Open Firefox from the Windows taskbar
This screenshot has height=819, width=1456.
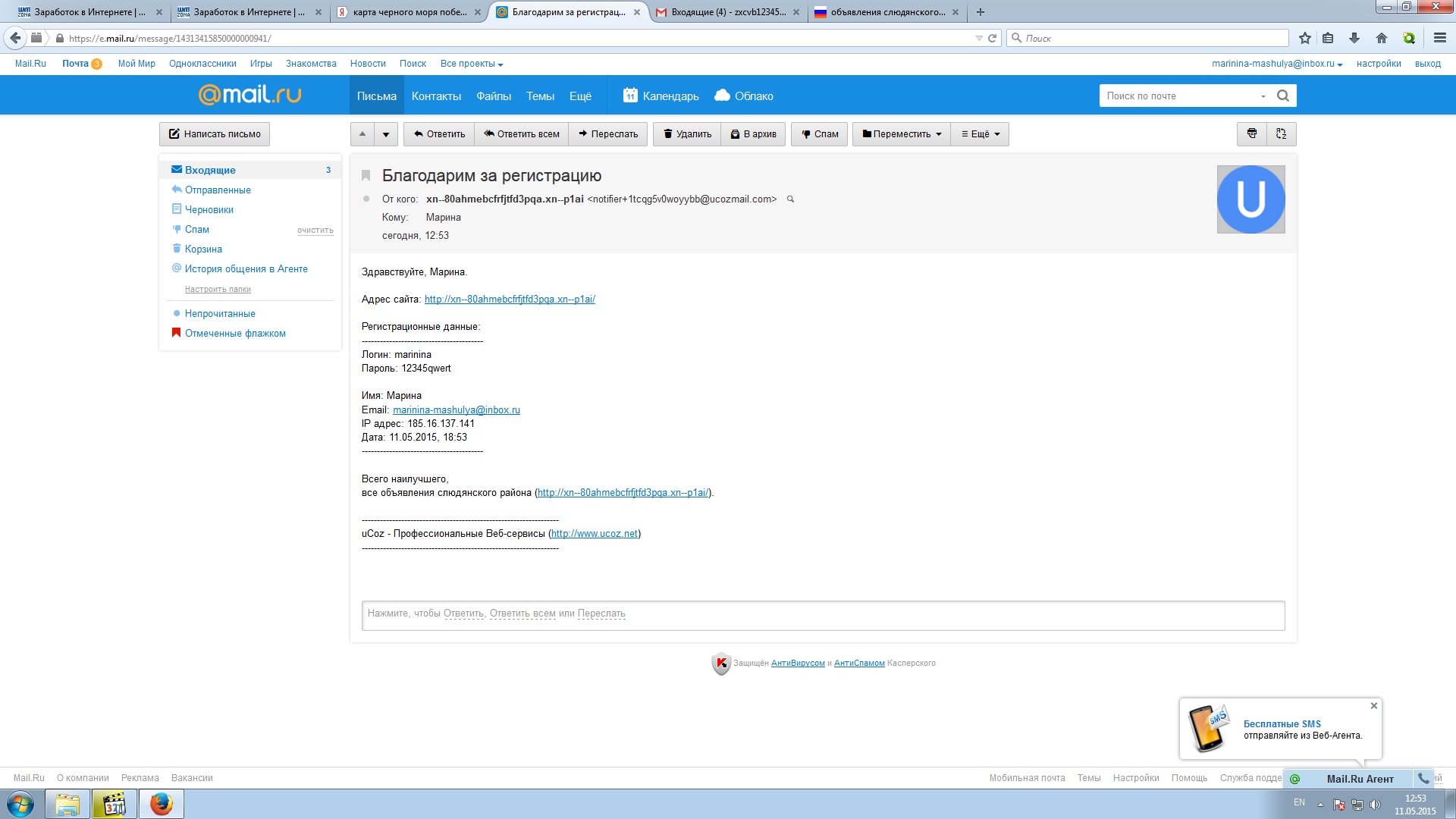[161, 804]
